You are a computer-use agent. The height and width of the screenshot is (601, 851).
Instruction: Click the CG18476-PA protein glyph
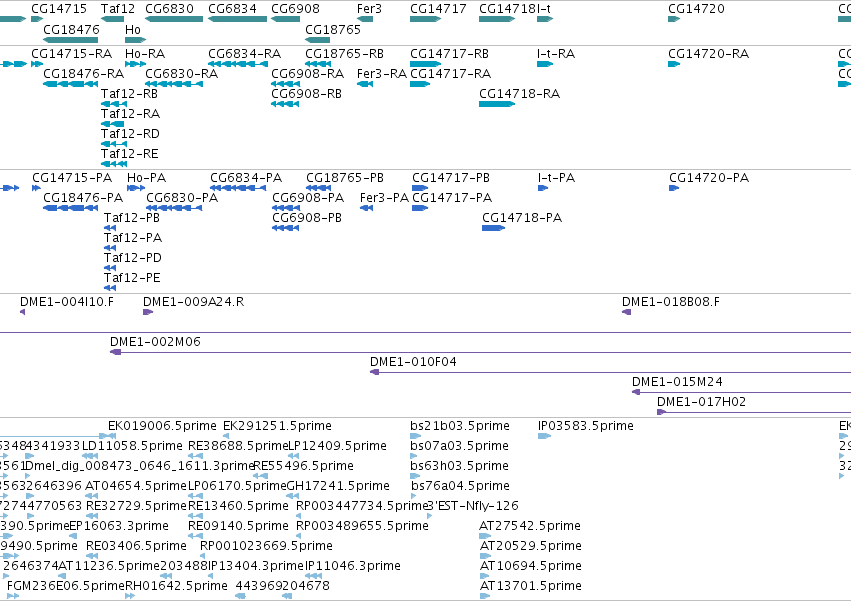click(x=71, y=208)
